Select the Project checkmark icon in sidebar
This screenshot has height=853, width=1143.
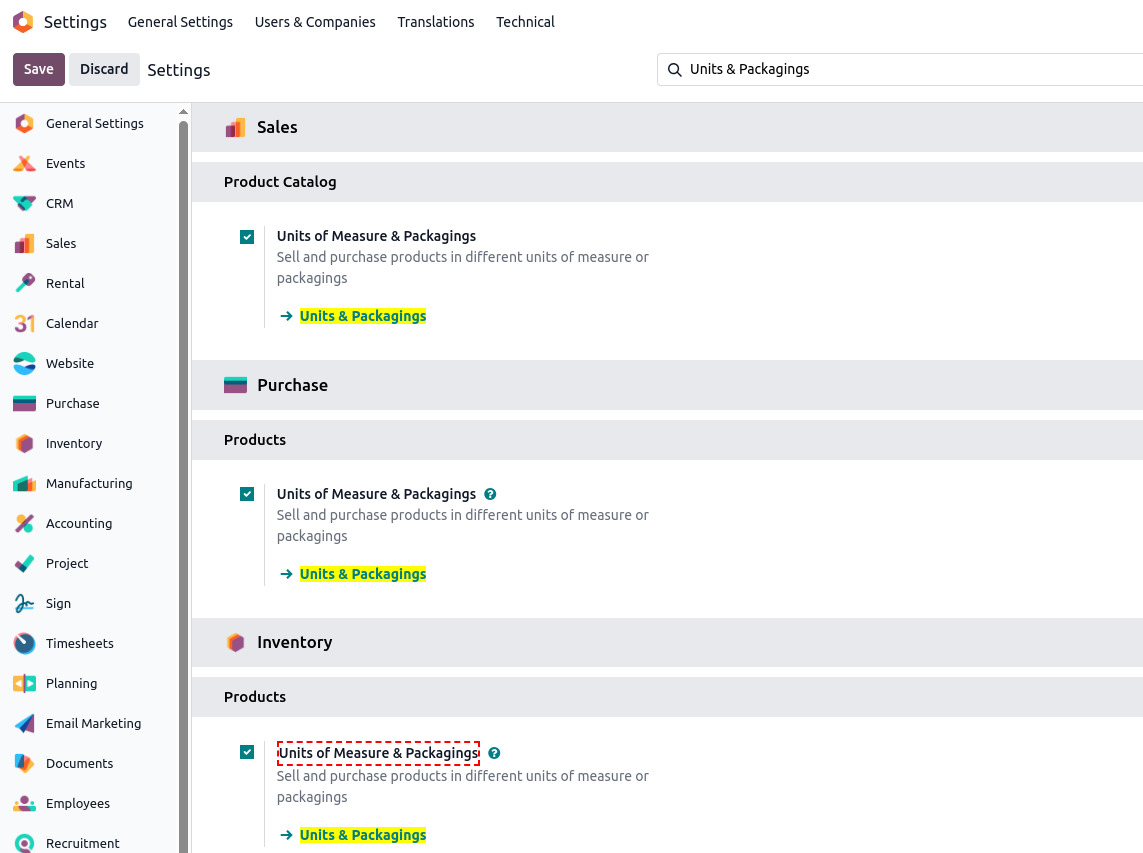pos(24,564)
